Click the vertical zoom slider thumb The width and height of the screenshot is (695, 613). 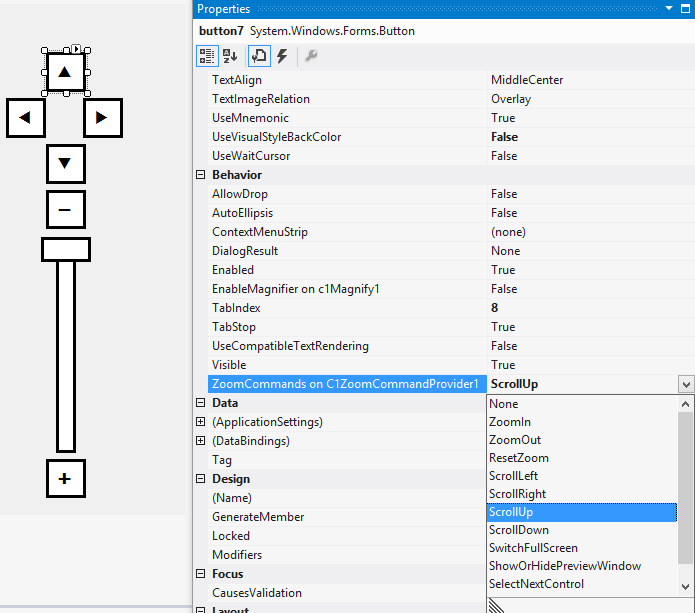click(x=65, y=249)
